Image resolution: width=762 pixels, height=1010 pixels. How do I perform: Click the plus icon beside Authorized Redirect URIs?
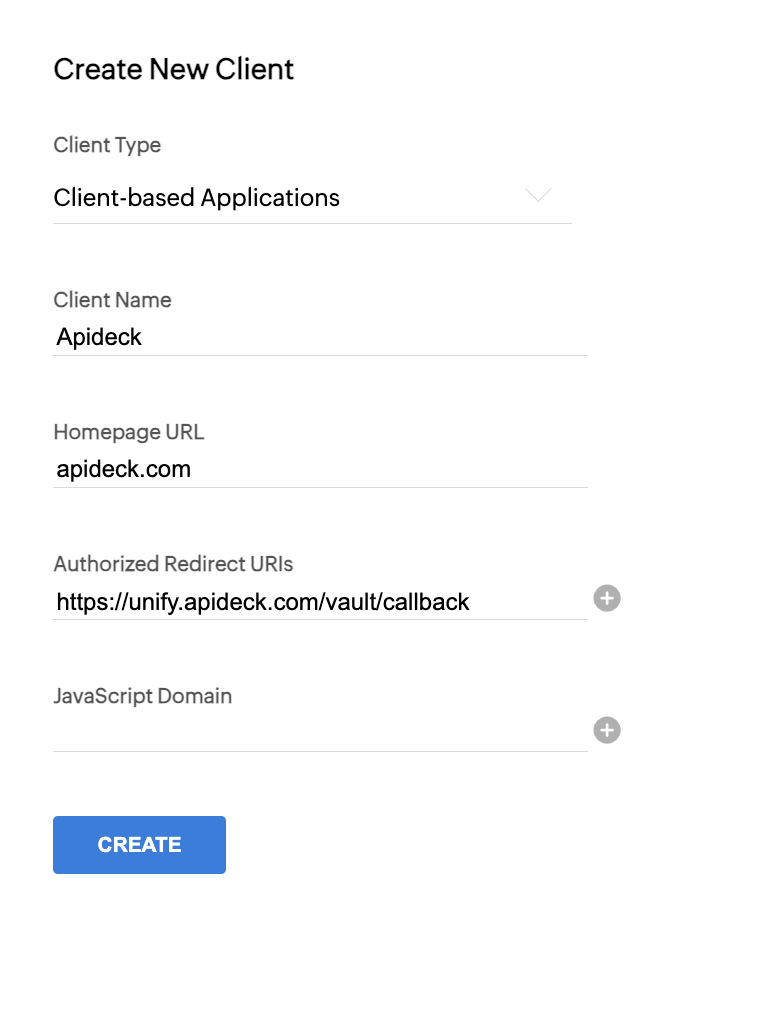[x=607, y=598]
